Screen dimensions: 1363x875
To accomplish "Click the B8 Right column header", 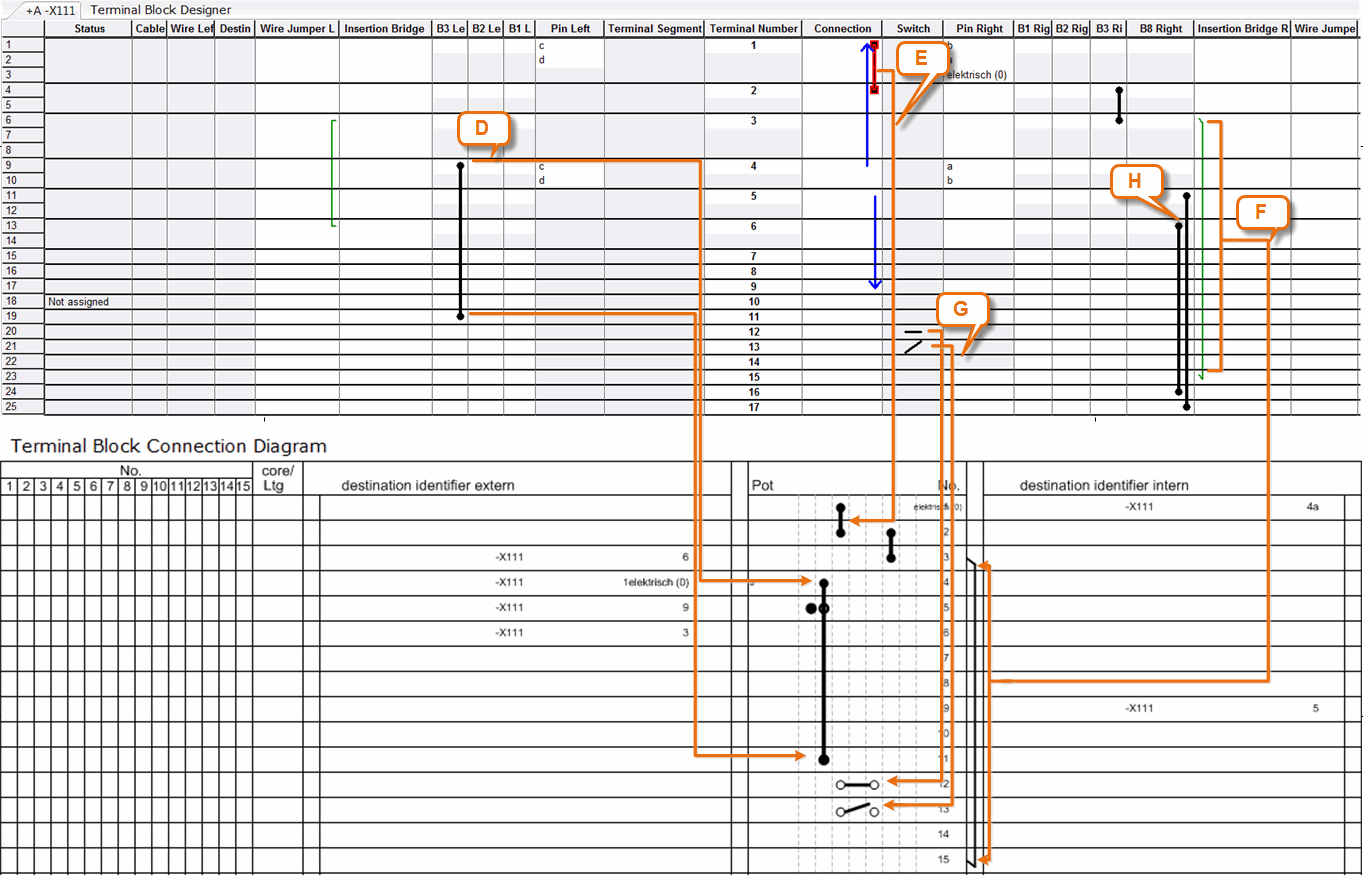I will (1160, 29).
